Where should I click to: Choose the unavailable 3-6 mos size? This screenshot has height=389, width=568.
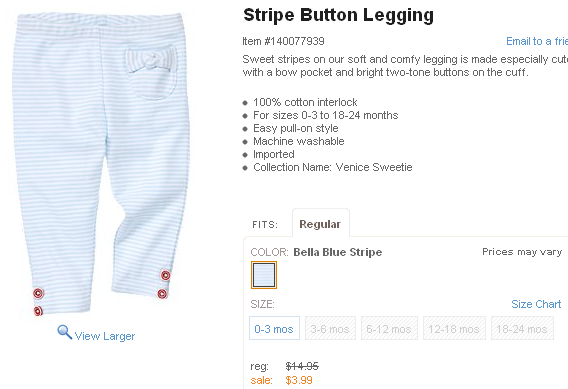pyautogui.click(x=330, y=328)
